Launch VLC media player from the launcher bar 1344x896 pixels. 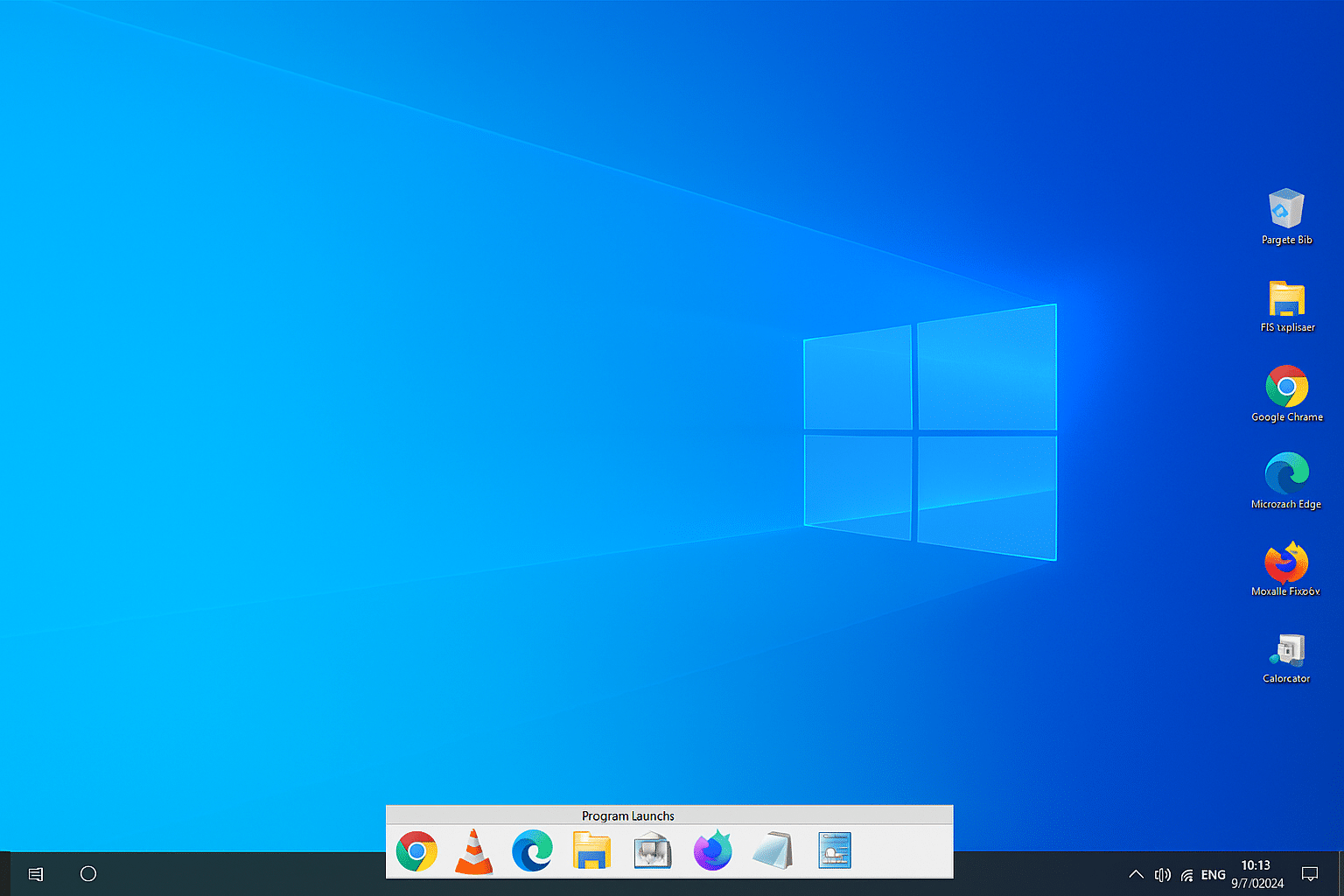click(x=472, y=850)
